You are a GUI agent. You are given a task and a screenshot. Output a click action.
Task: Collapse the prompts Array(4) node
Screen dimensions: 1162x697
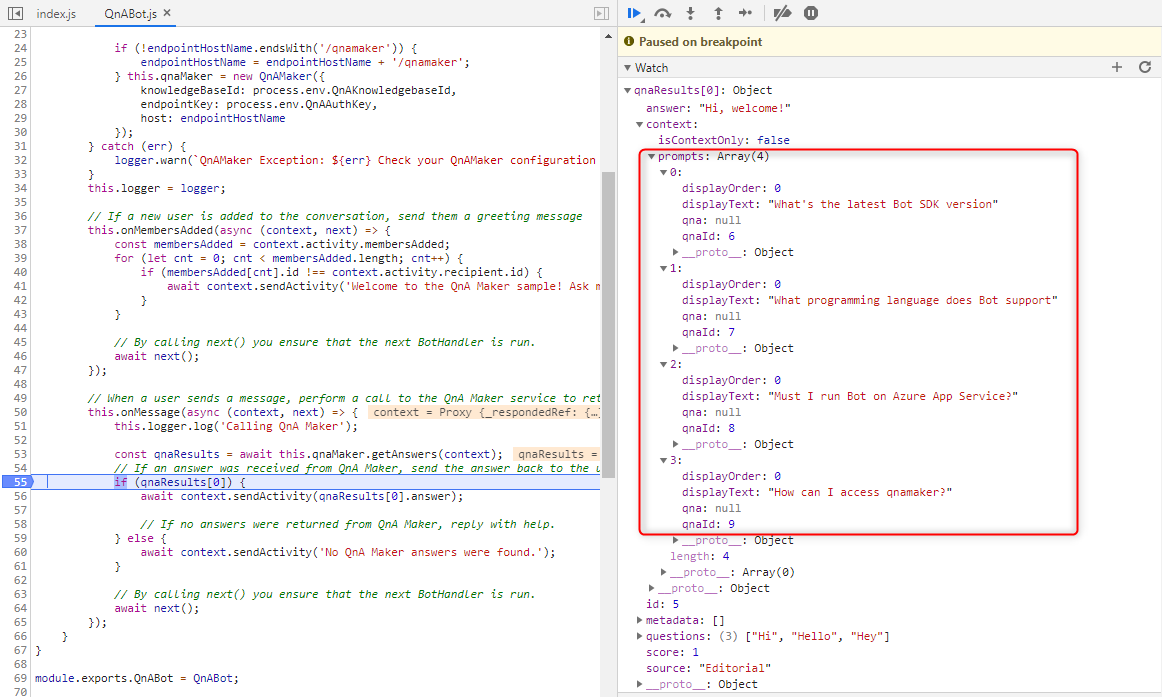point(652,156)
